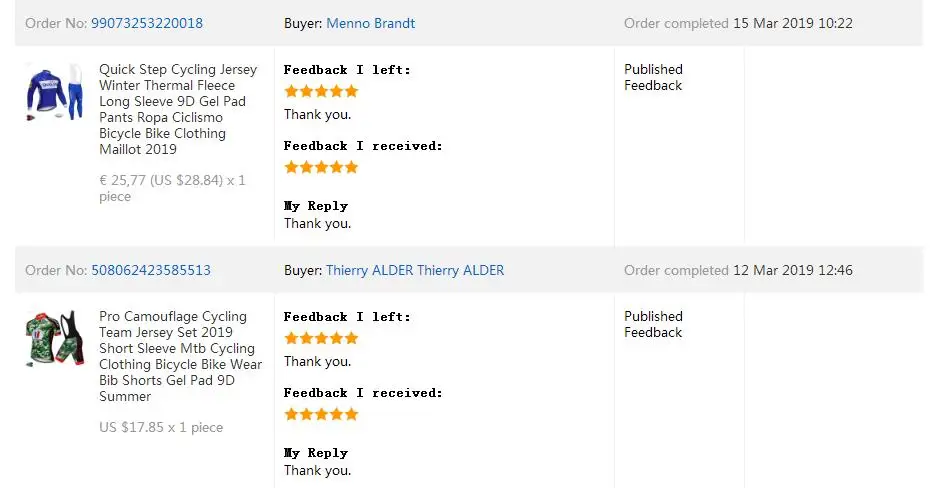Click star rating under first Feedback I left
This screenshot has width=932, height=488.
coord(321,91)
